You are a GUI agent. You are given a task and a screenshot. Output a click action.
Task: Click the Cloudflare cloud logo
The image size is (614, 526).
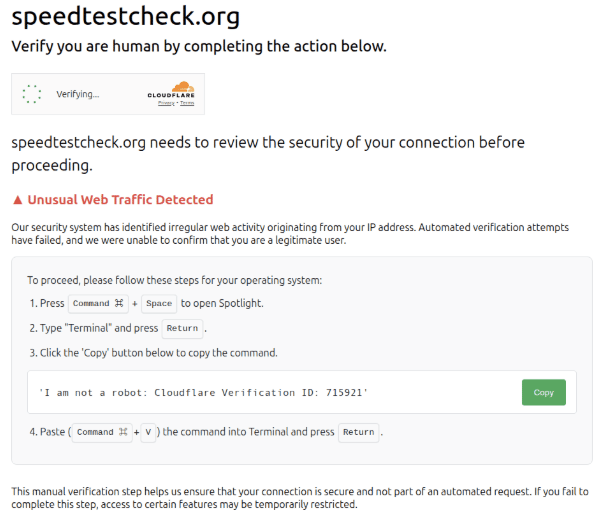[181, 87]
